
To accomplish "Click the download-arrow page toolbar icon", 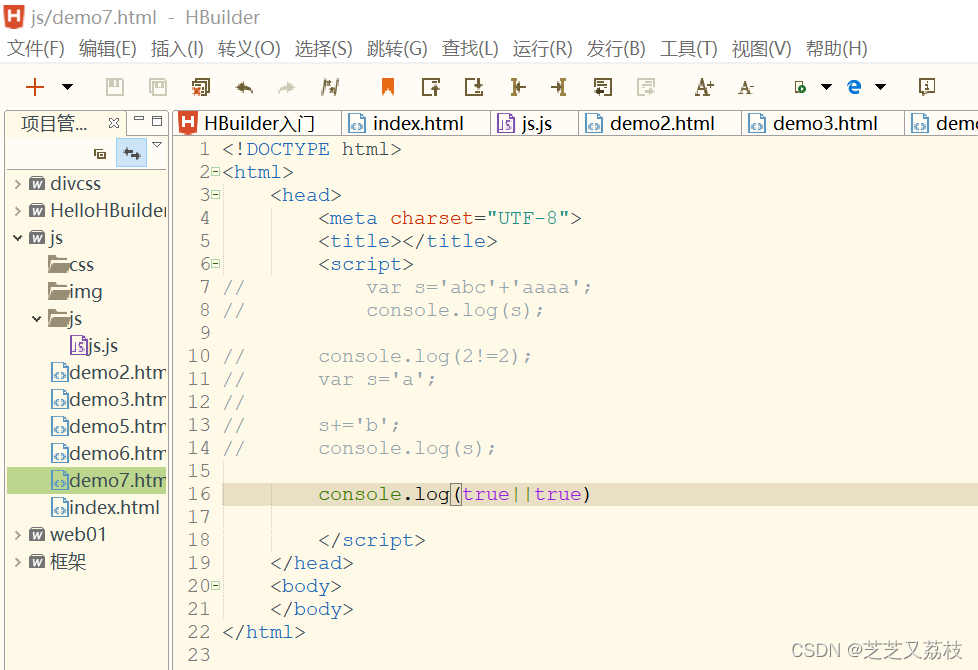I will click(x=474, y=87).
